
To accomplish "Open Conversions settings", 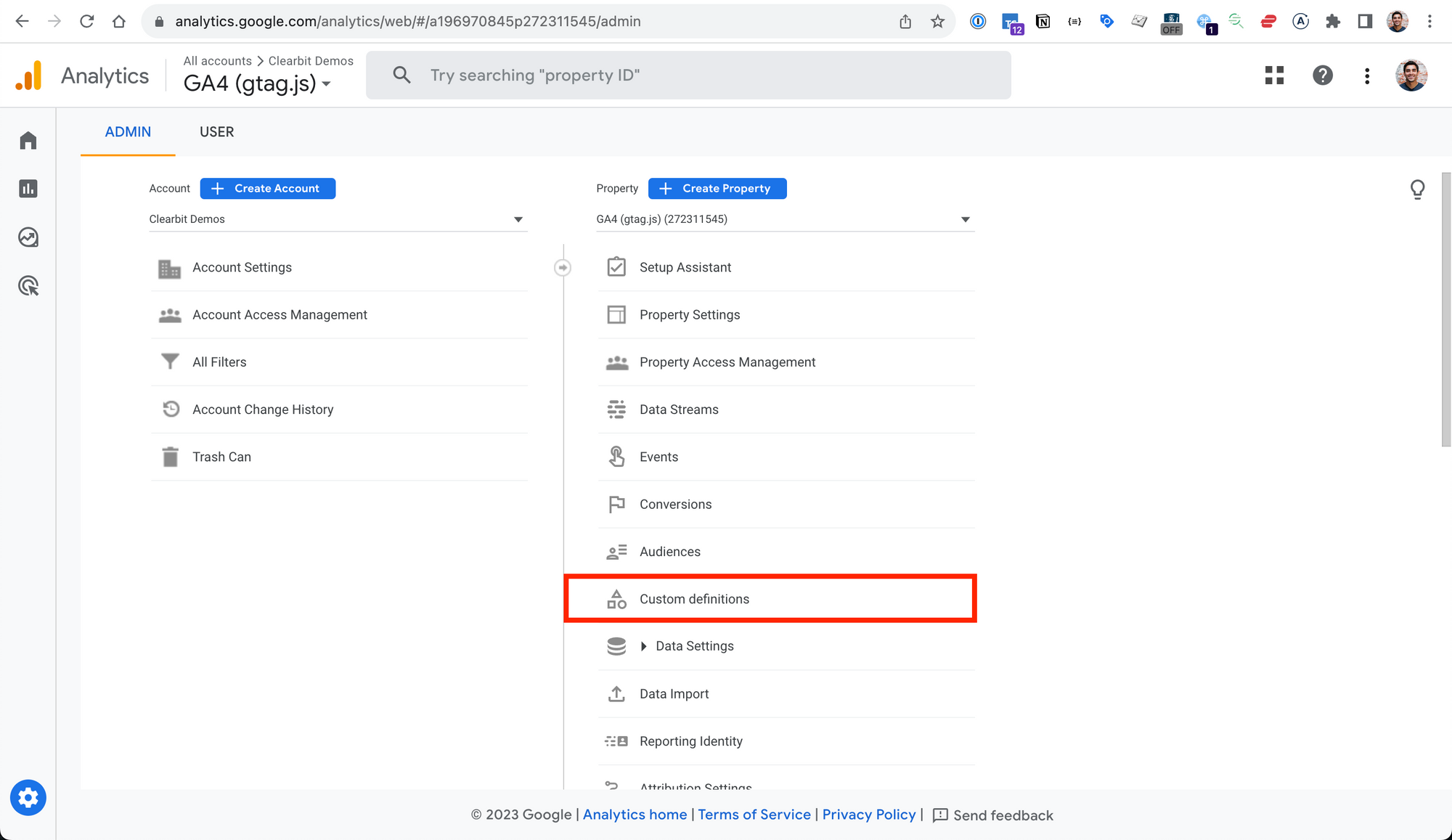I will click(786, 505).
